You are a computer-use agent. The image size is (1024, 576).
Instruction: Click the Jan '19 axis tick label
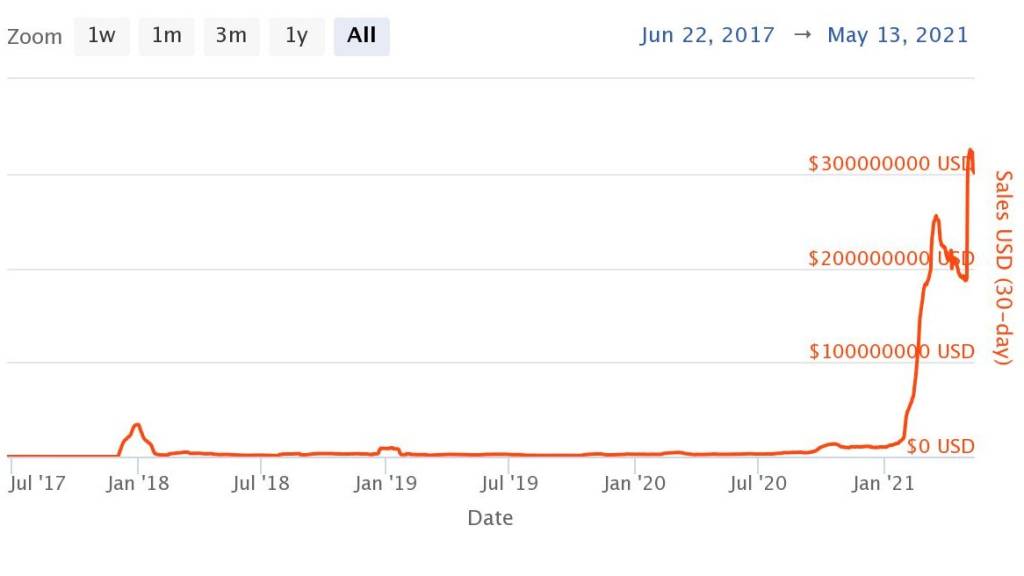pyautogui.click(x=385, y=484)
